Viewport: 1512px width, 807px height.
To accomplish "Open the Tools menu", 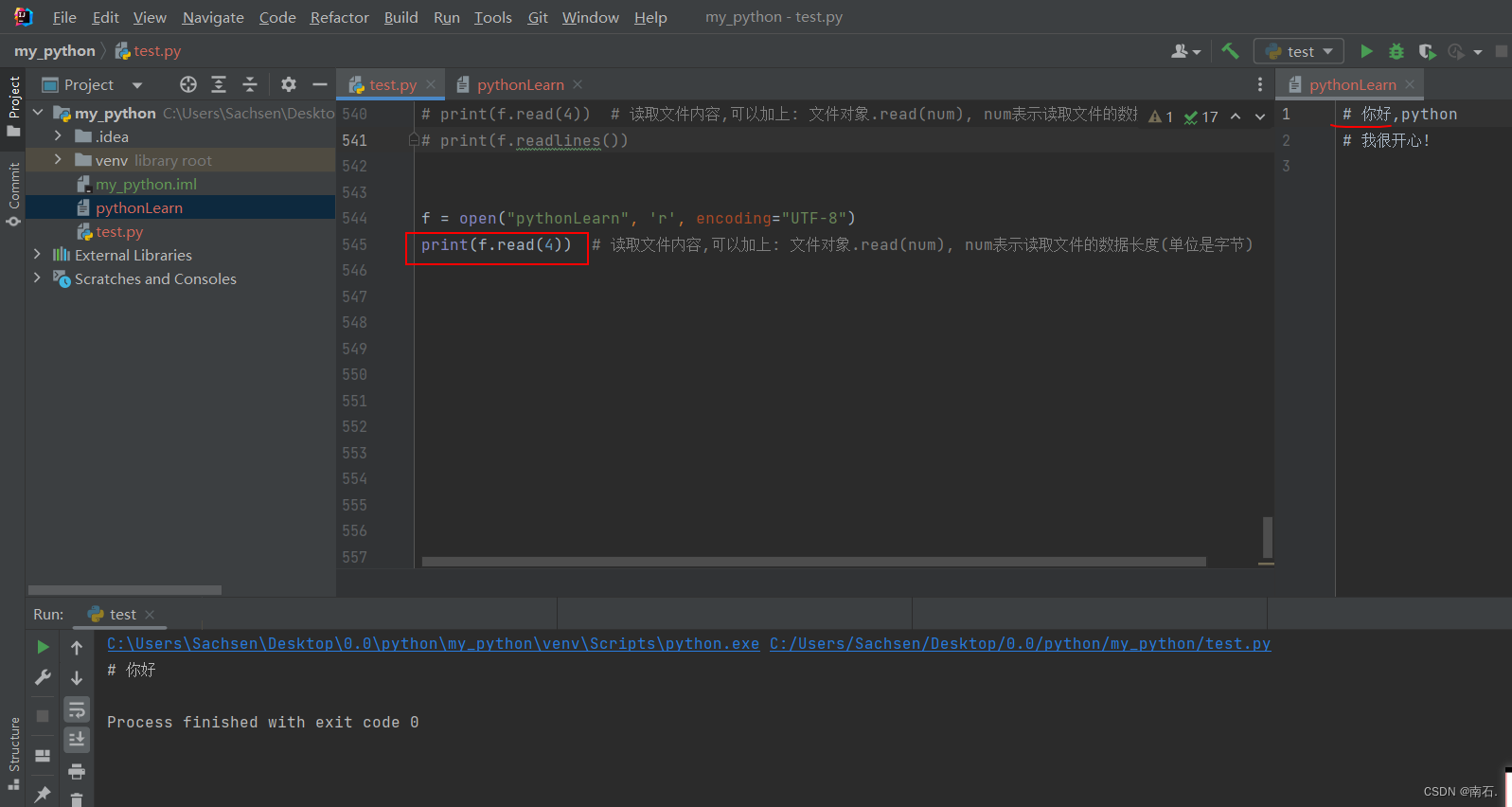I will [492, 17].
